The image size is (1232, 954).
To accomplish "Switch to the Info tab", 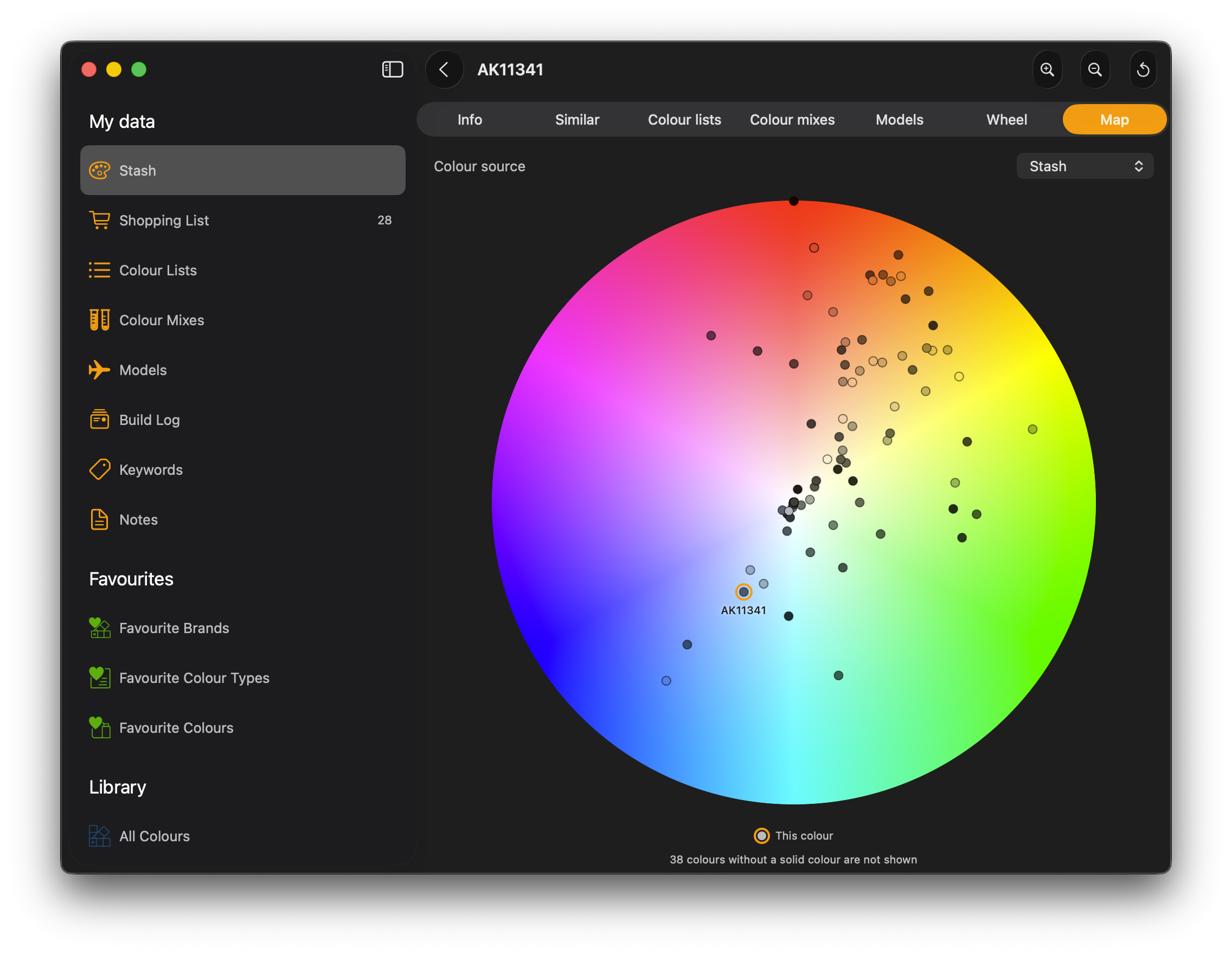I will click(470, 120).
